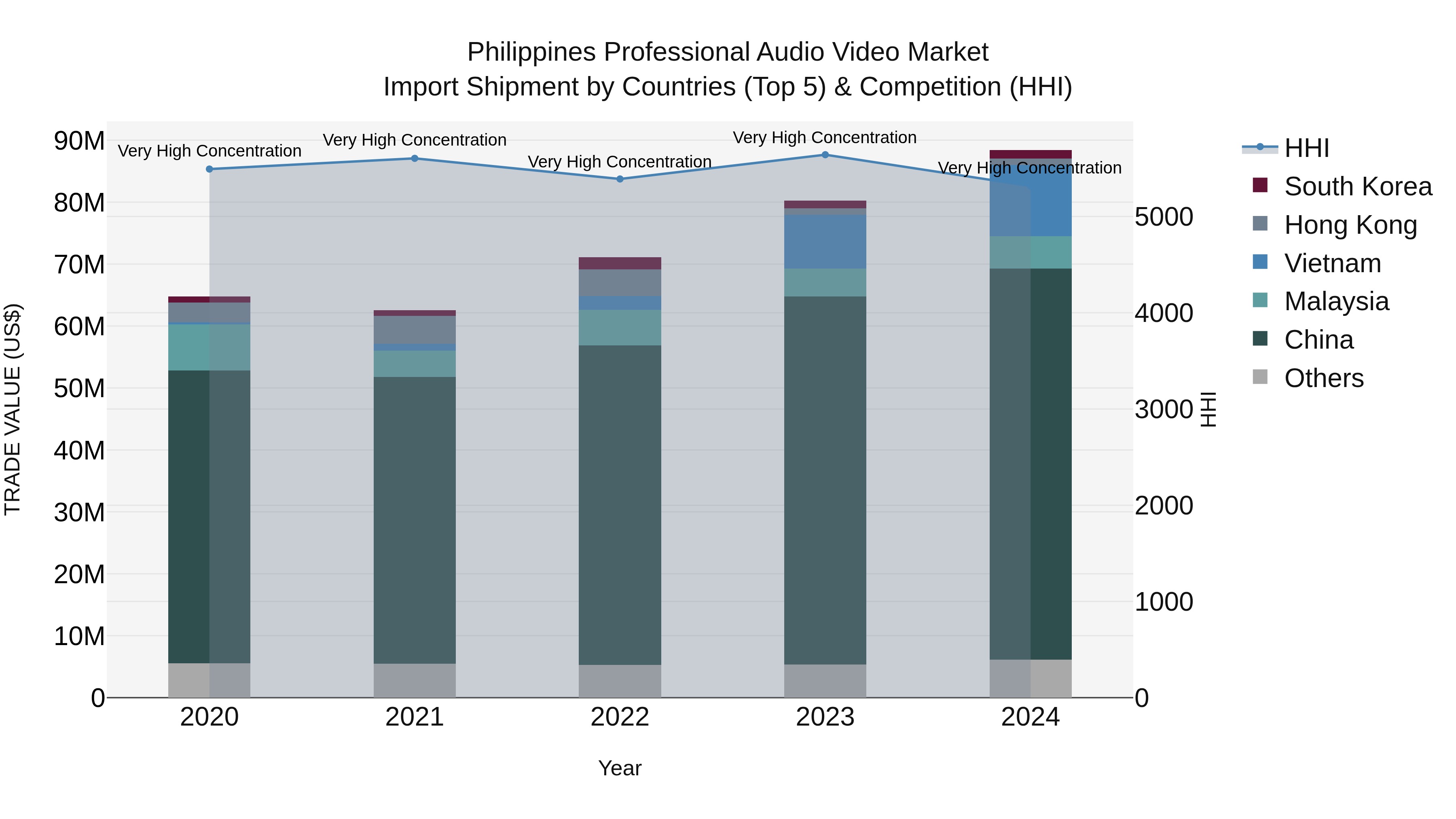Click the rotated HHI right-axis title
This screenshot has height=819, width=1456.
[1208, 410]
